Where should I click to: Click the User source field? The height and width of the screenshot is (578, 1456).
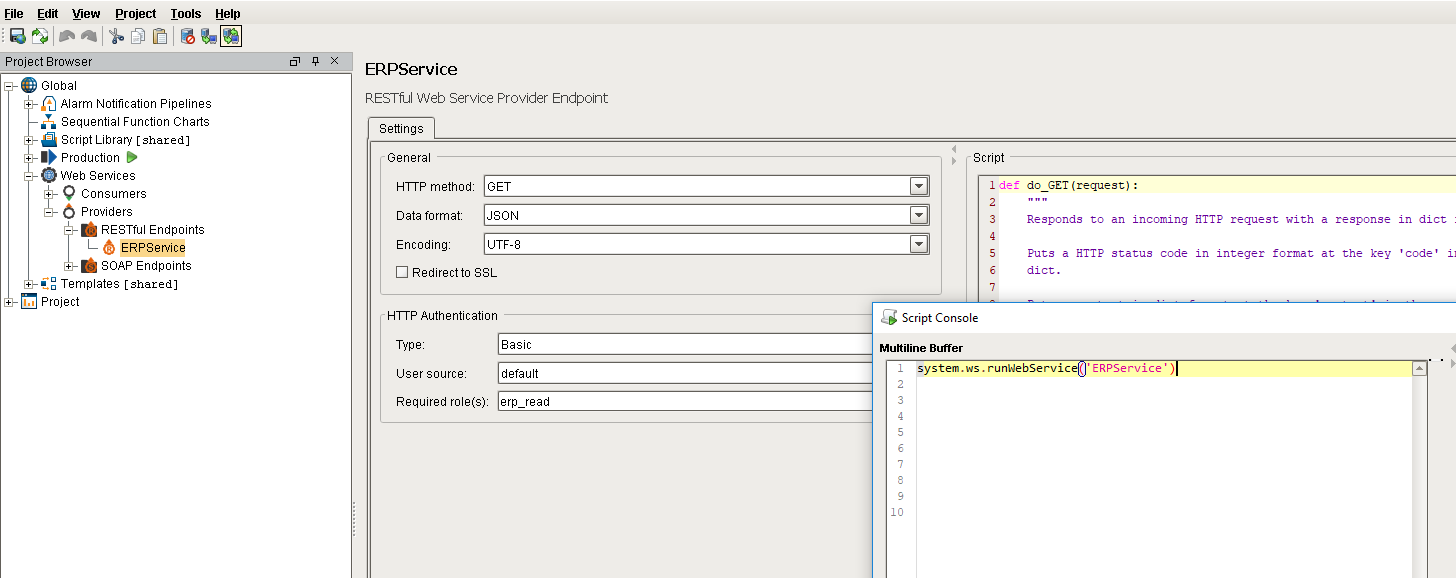pos(686,373)
